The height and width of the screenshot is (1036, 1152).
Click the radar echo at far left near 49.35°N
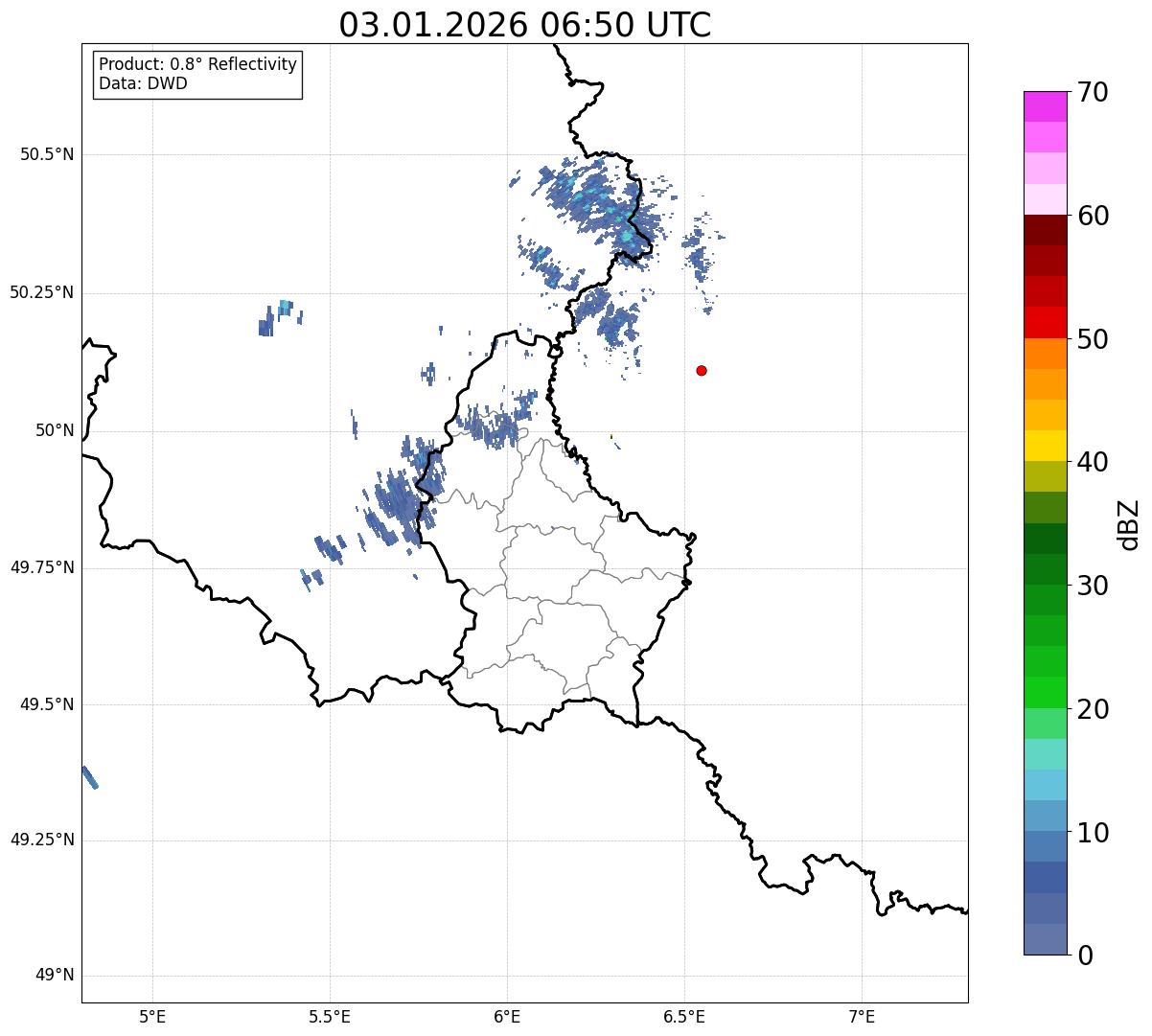pyautogui.click(x=89, y=776)
